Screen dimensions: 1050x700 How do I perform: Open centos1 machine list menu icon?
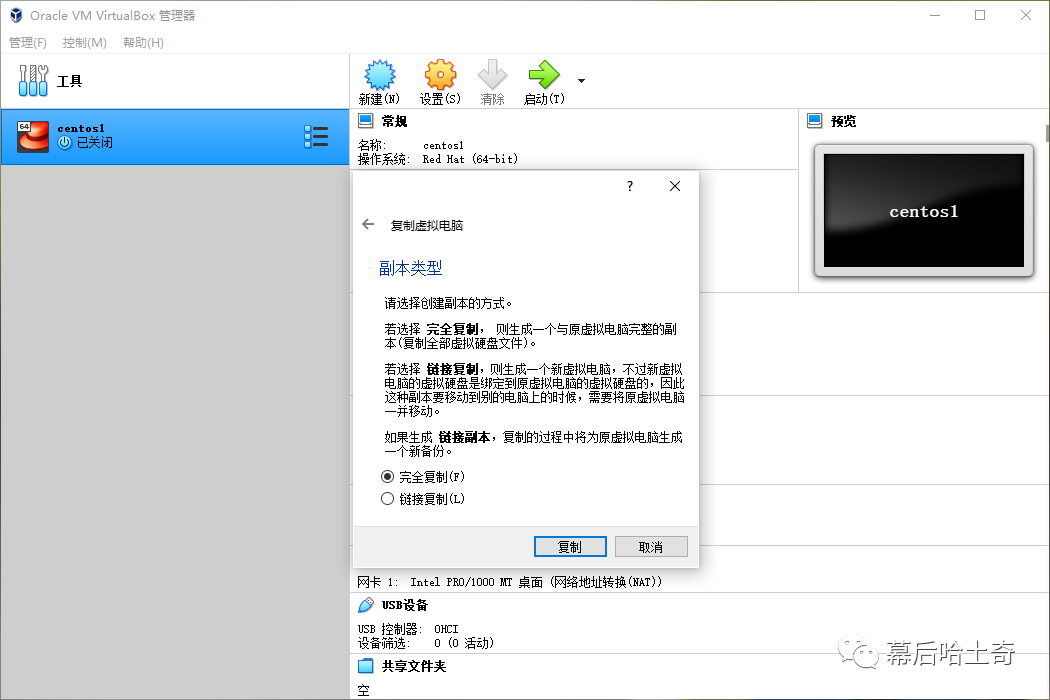tap(316, 137)
